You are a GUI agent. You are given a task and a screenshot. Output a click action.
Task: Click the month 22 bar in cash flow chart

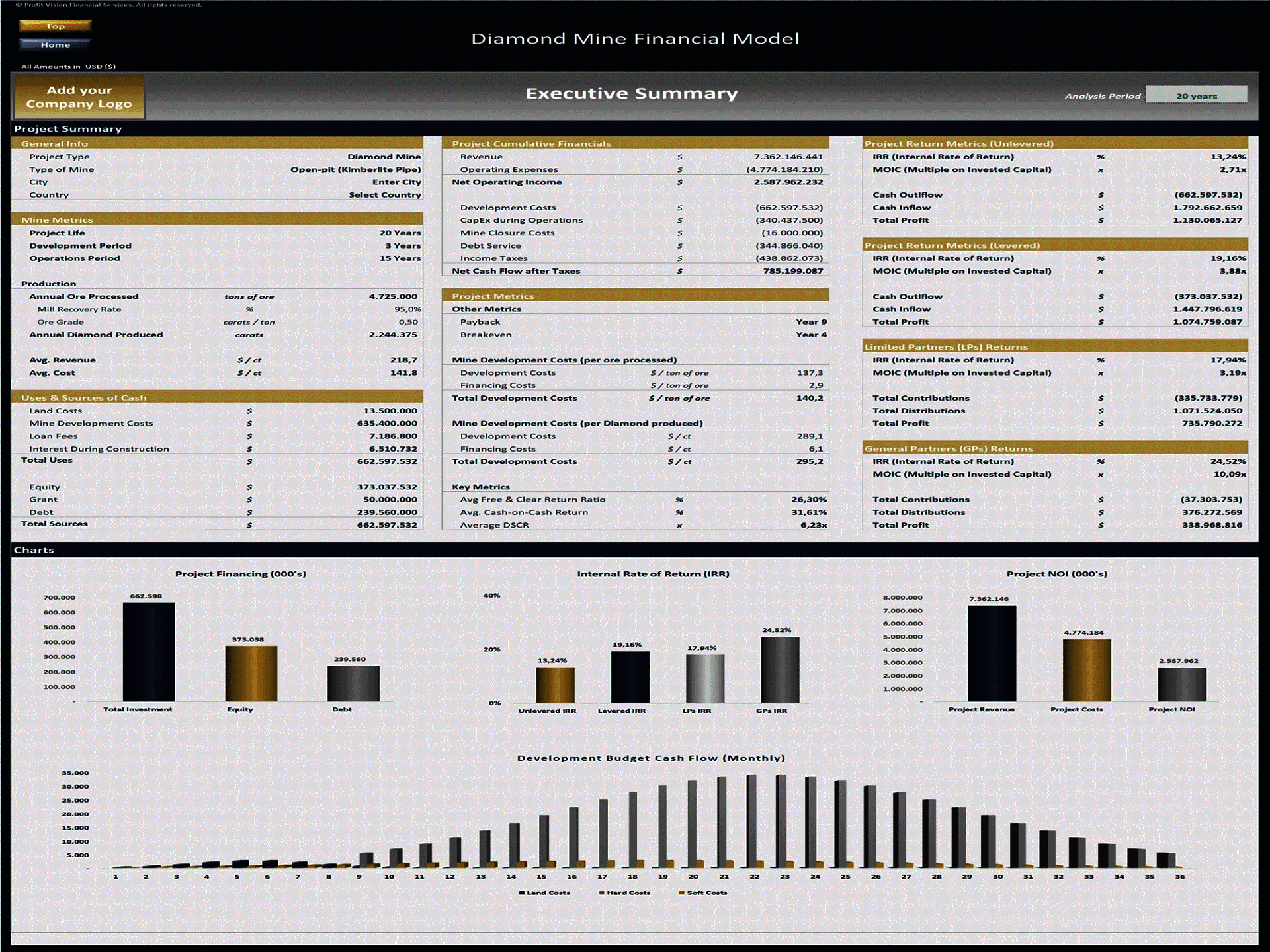point(752,821)
